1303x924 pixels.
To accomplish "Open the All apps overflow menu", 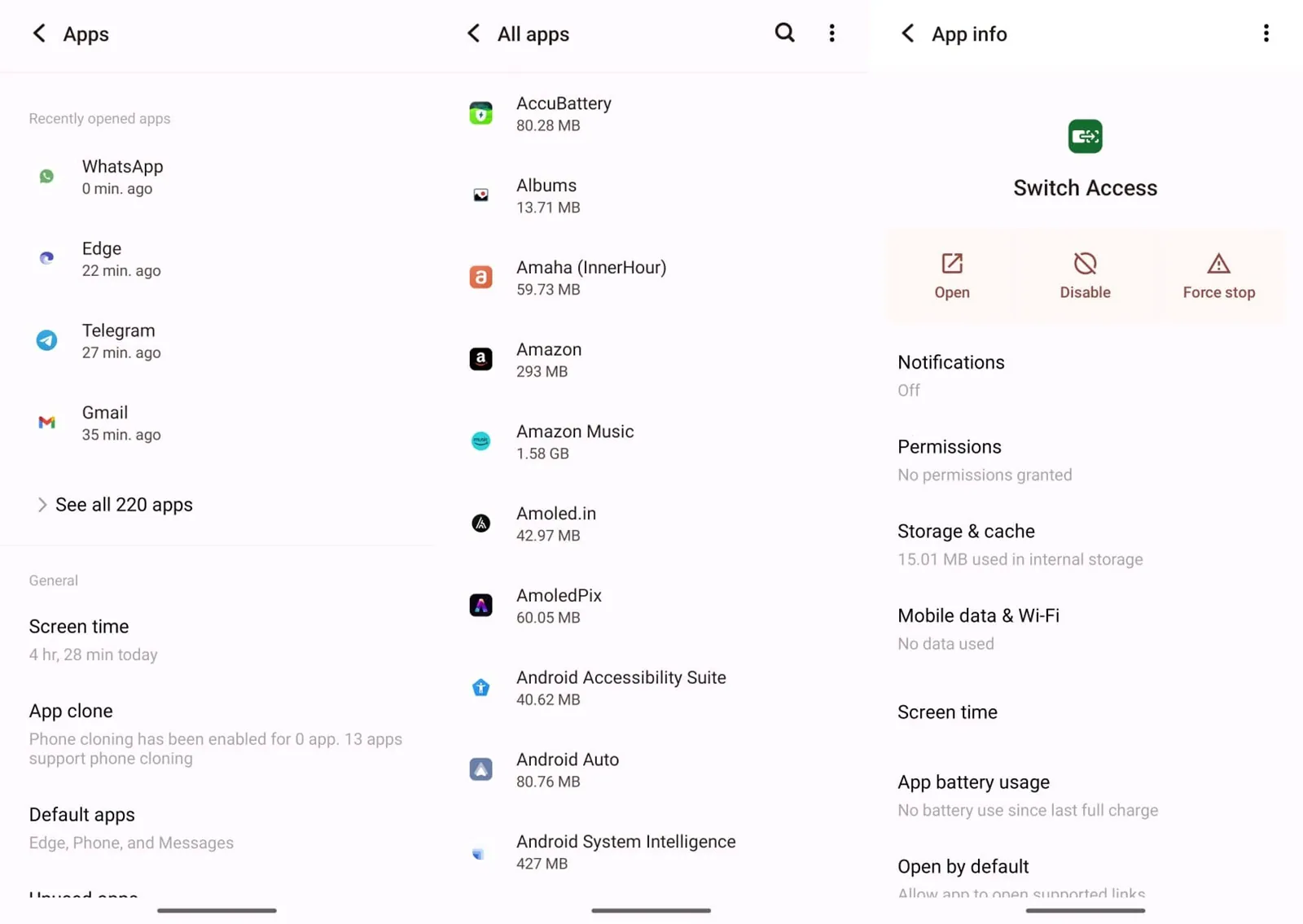I will click(831, 33).
